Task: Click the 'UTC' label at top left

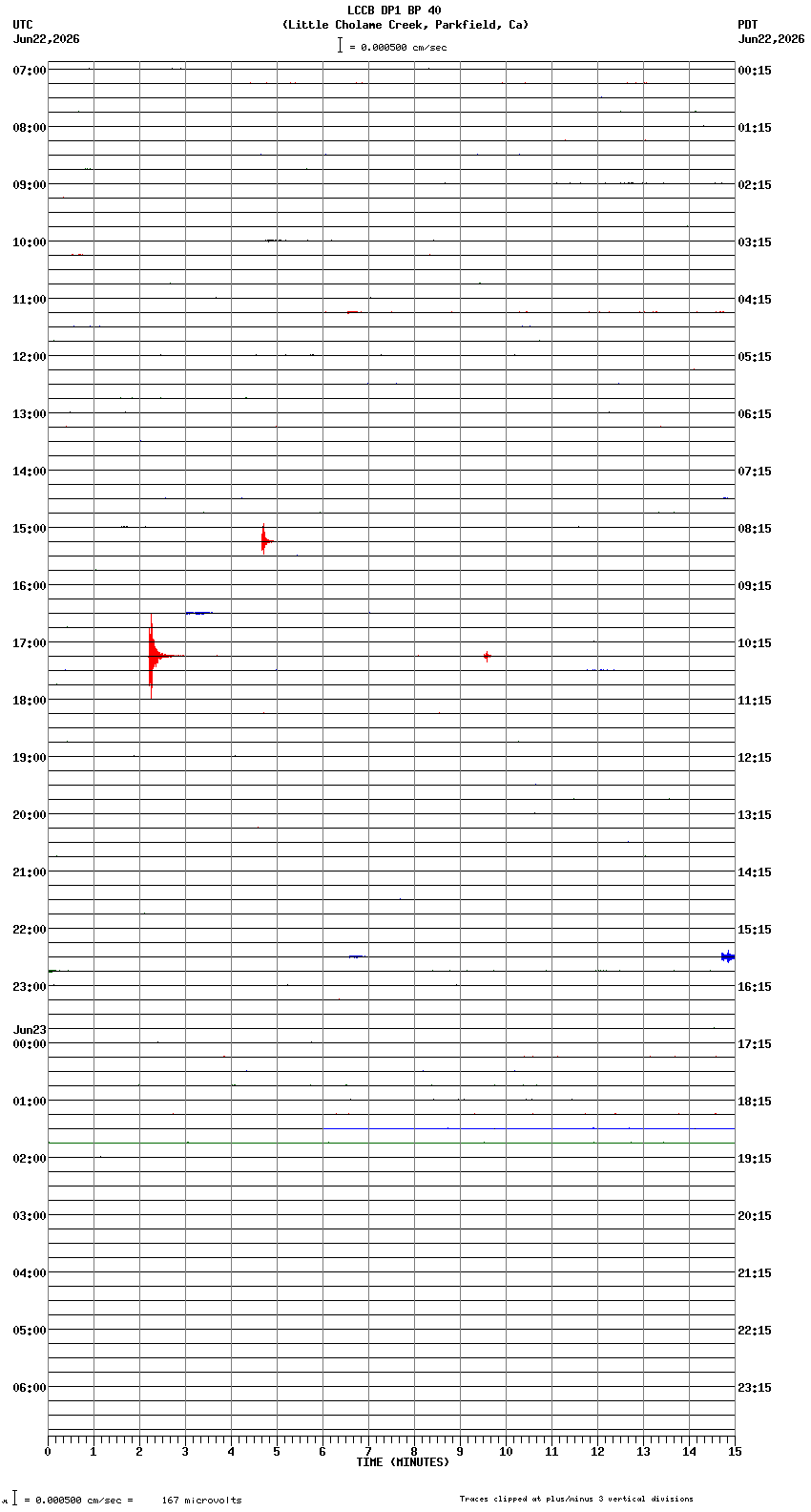Action: [x=23, y=25]
